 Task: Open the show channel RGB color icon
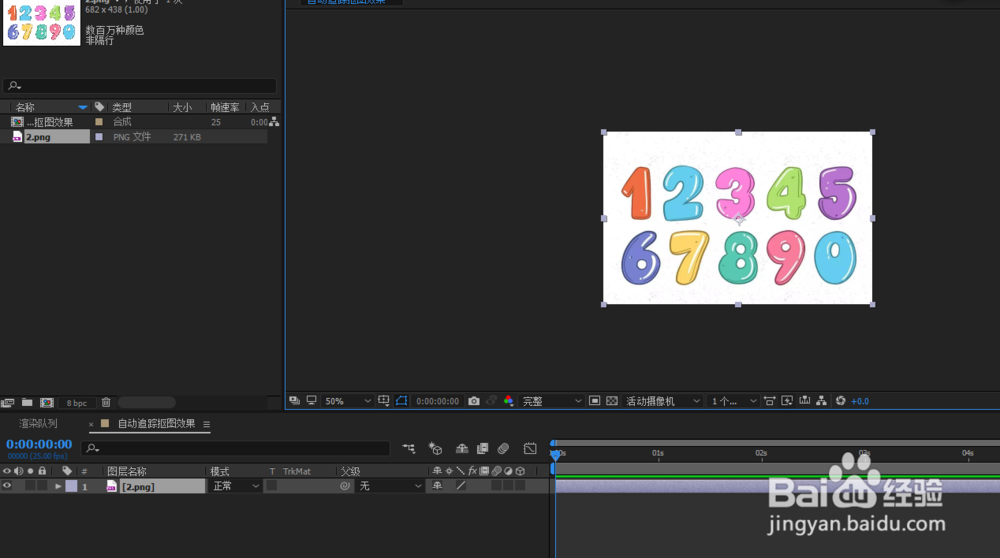[x=508, y=400]
